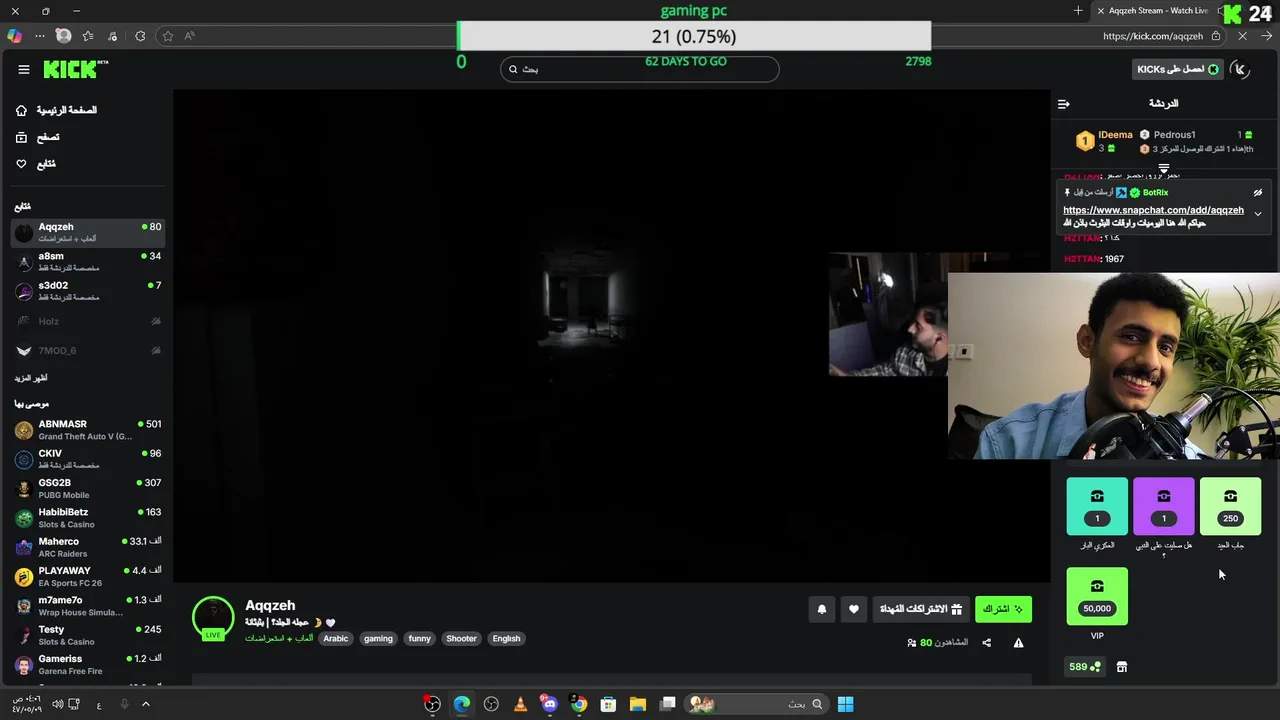Viewport: 1280px width, 720px height.
Task: Click the Kick search field
Action: [640, 69]
